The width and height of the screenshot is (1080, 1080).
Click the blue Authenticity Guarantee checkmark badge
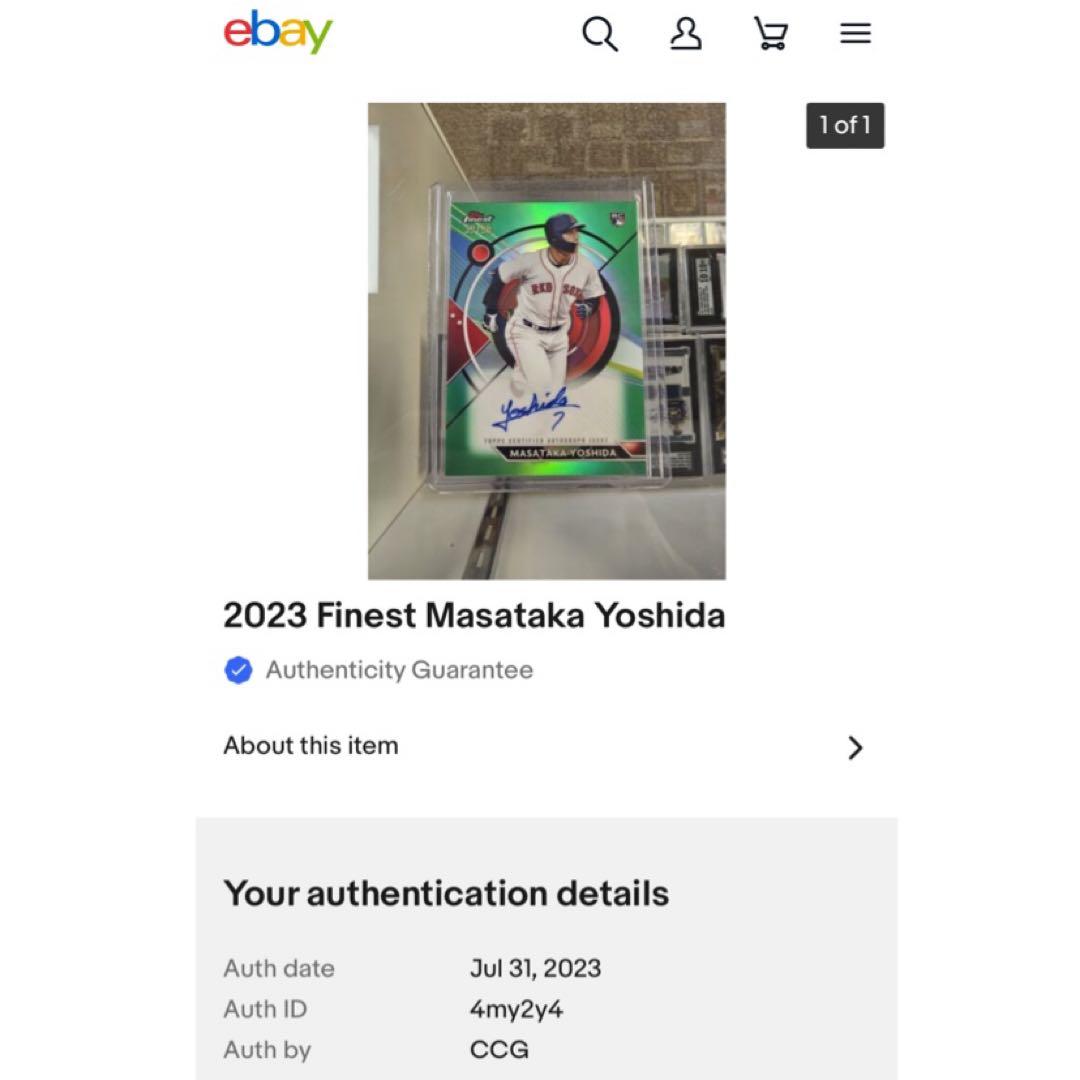[238, 670]
